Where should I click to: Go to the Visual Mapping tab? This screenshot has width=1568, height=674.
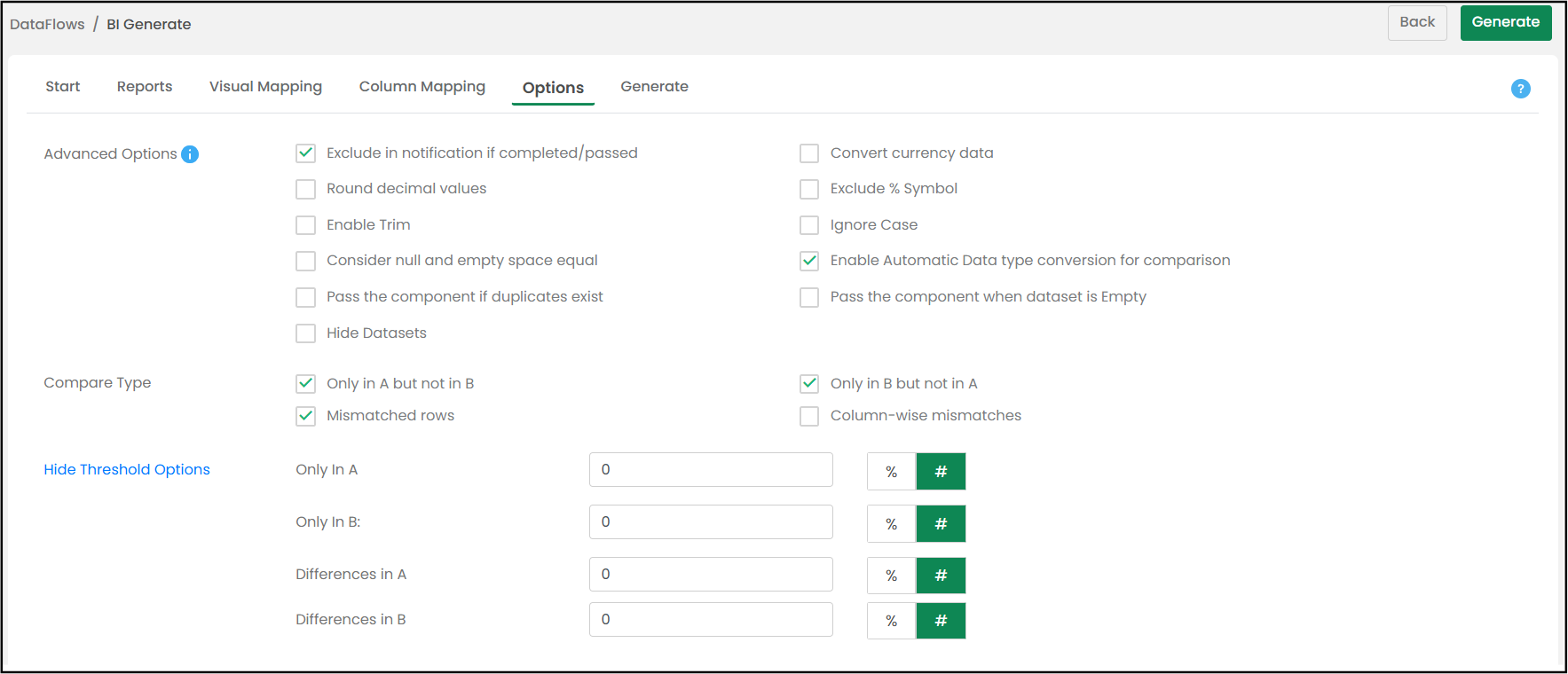(265, 87)
